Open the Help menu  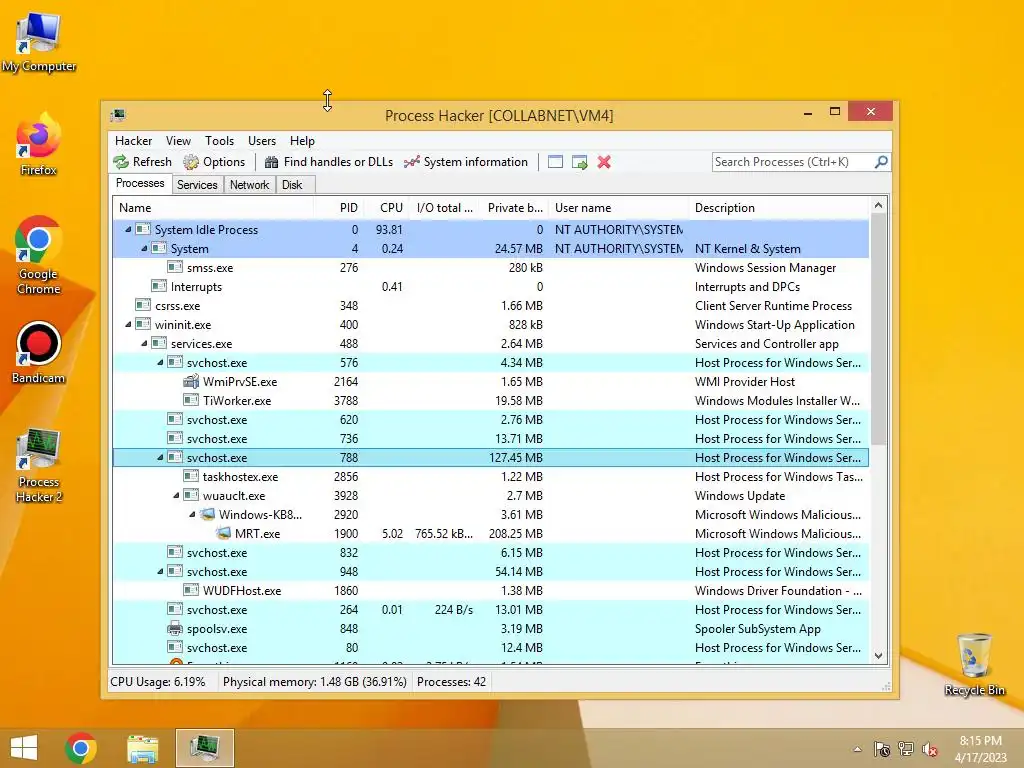pos(302,140)
